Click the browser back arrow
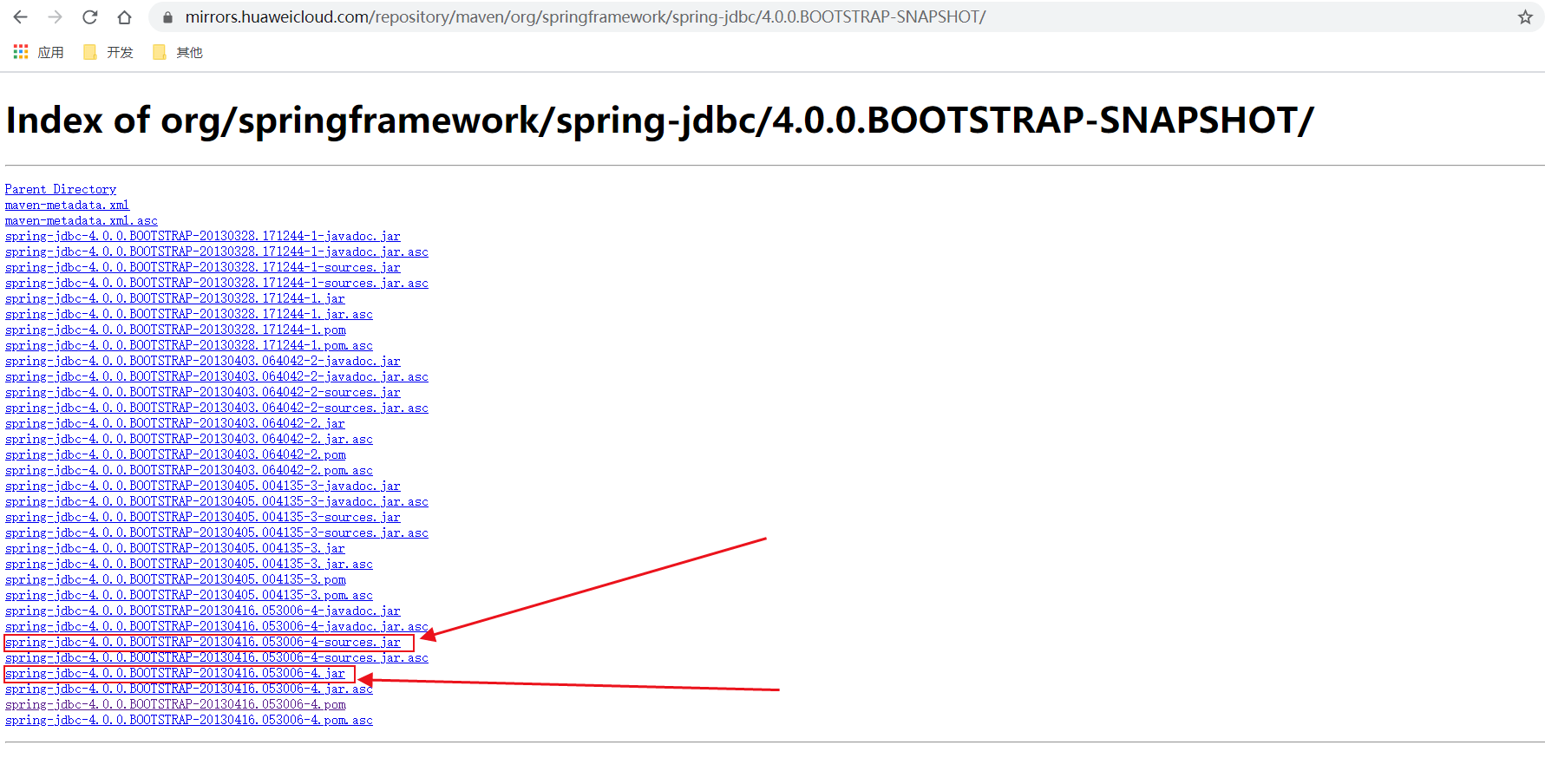 (21, 17)
